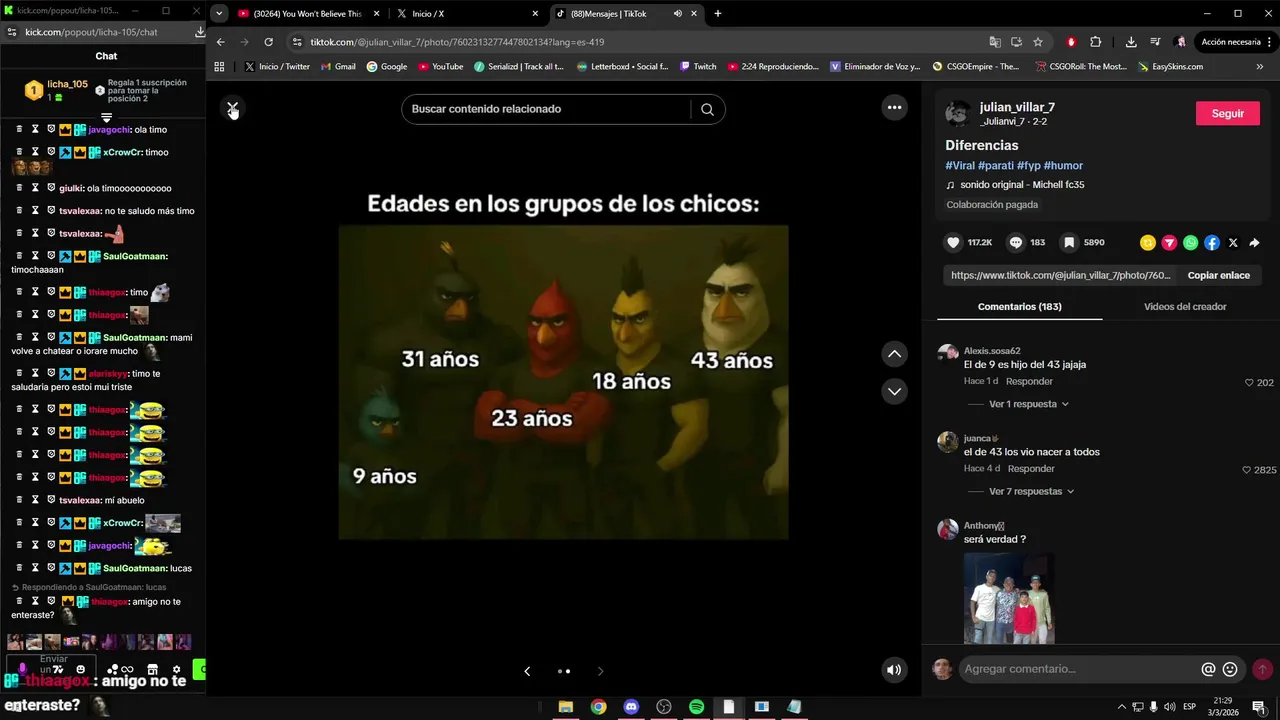Viewport: 1280px width, 720px height.
Task: Switch to Videos del creador tab
Action: tap(1185, 306)
